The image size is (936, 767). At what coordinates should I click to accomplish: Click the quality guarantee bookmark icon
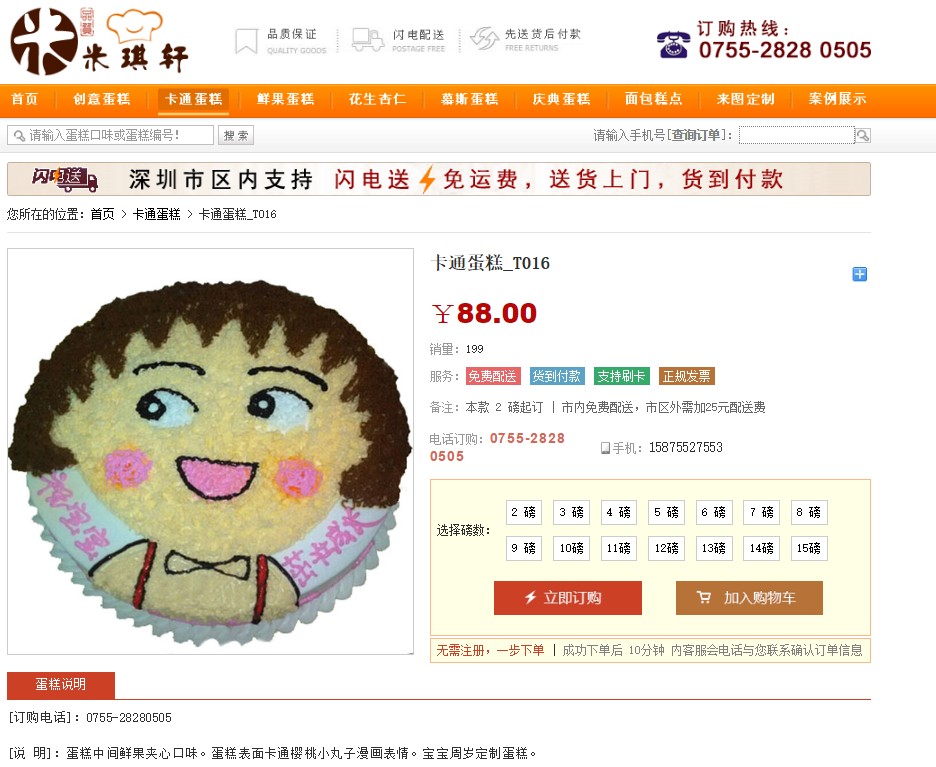[x=246, y=41]
